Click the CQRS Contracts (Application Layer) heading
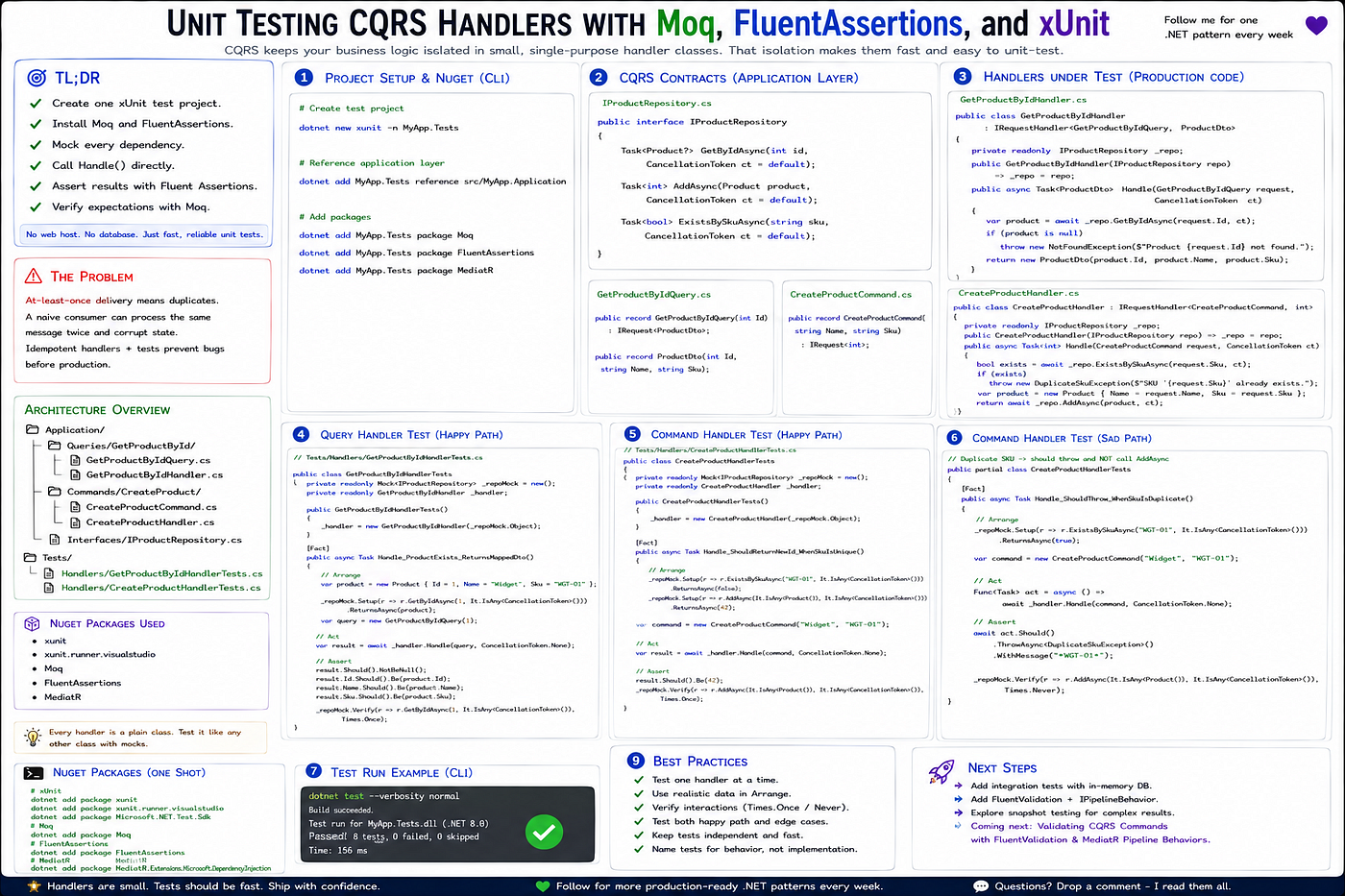This screenshot has height=896, width=1345. pos(739,78)
